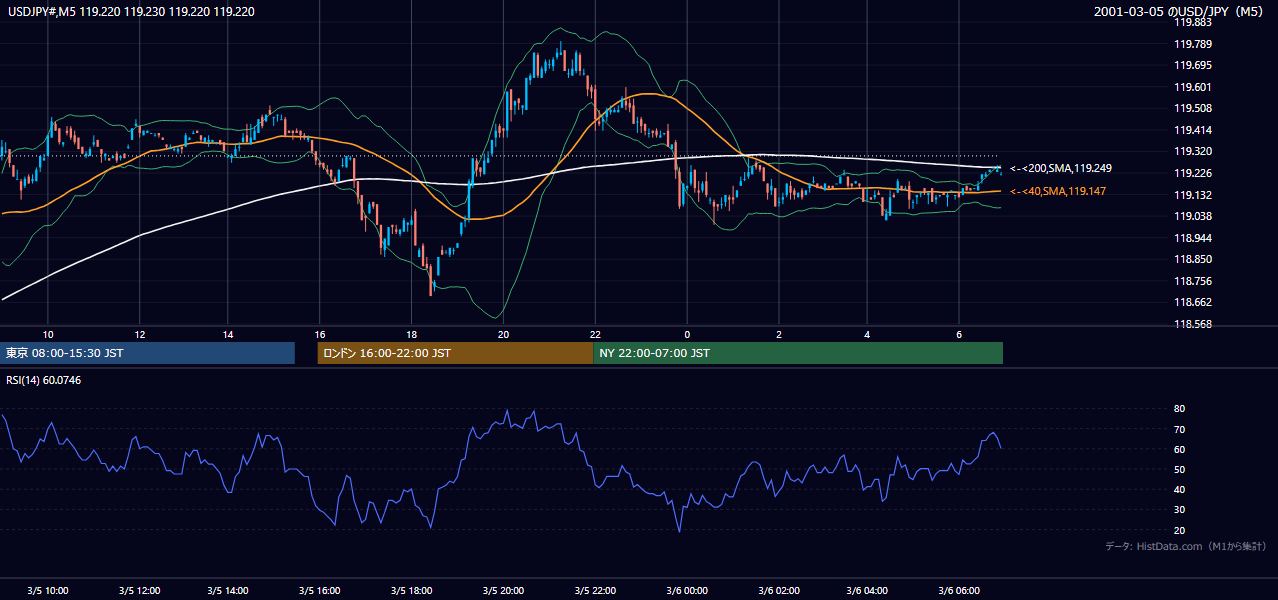Click price axis value 119.601
Viewport: 1278px width, 600px height.
click(1192, 87)
